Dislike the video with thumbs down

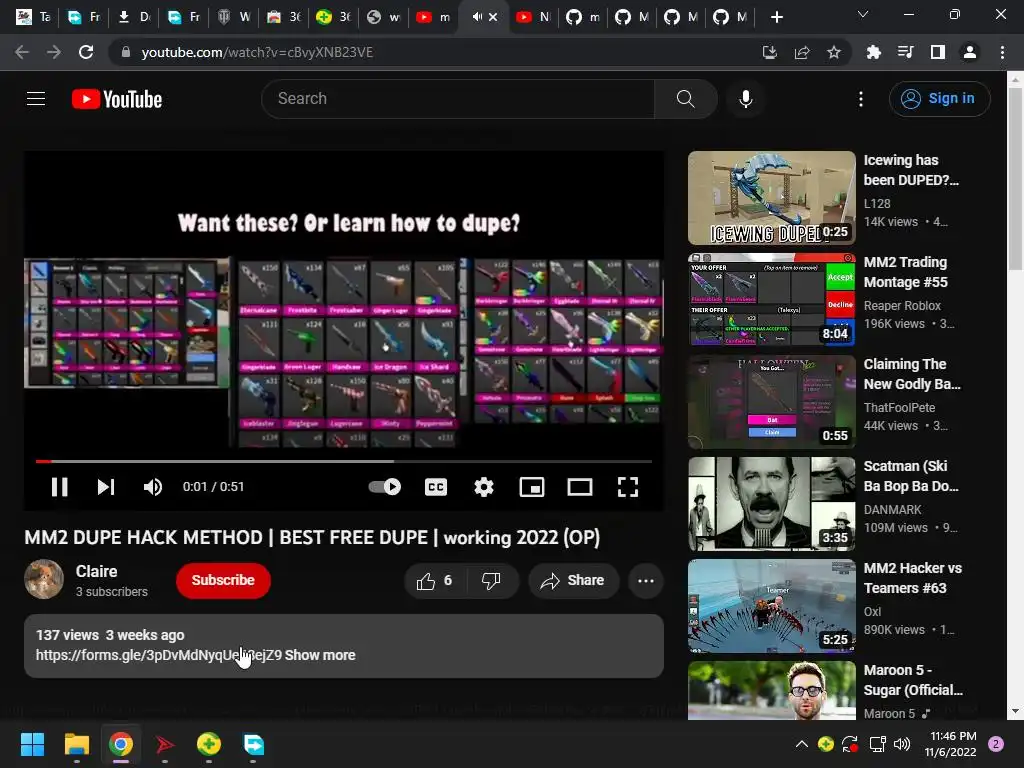(492, 581)
